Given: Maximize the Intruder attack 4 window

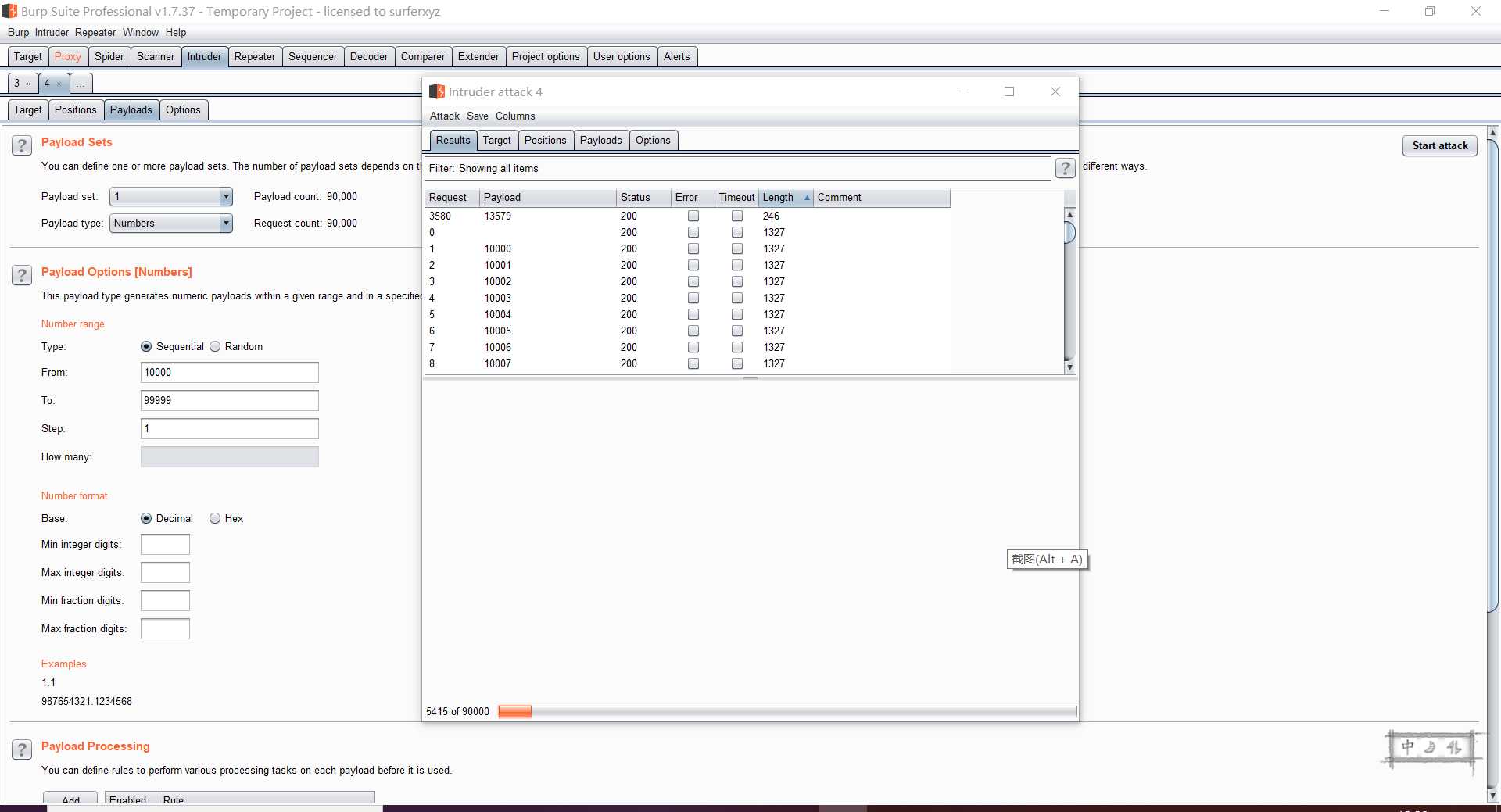Looking at the screenshot, I should (1009, 91).
